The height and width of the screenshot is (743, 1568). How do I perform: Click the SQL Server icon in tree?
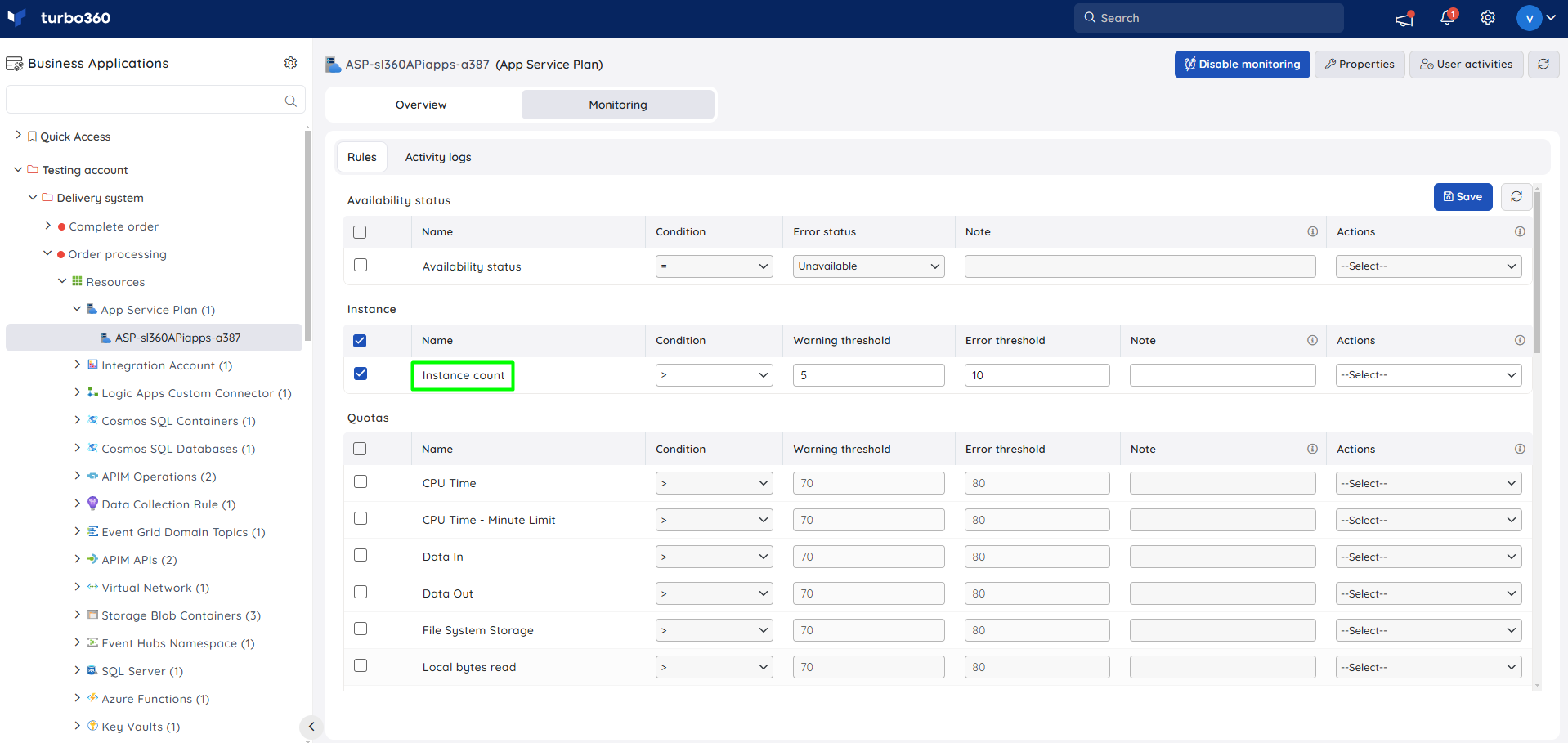coord(92,670)
